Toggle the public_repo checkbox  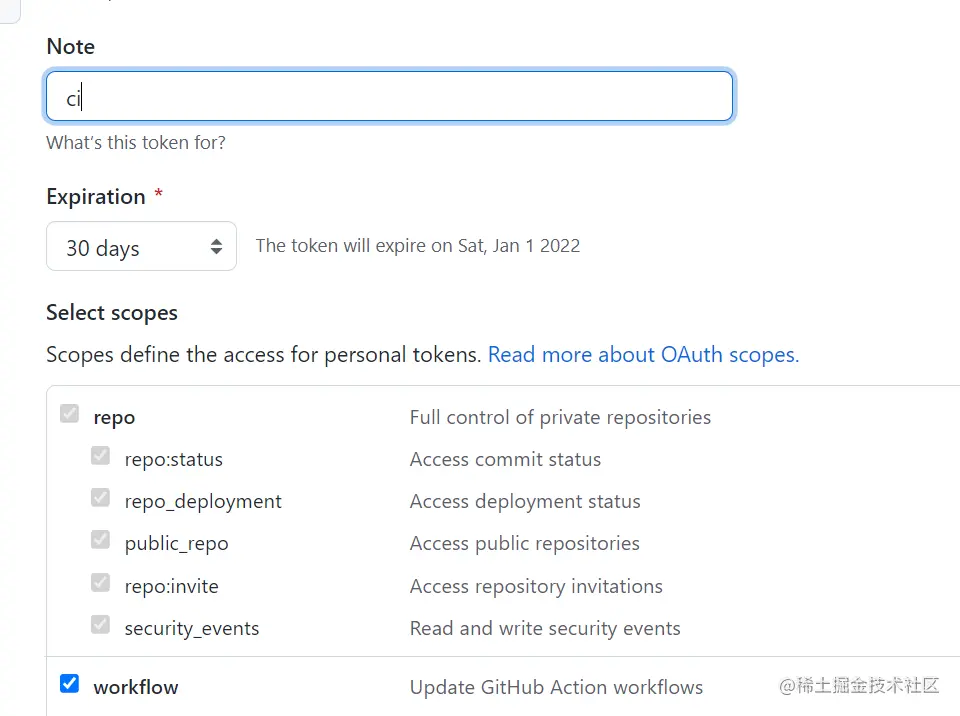tap(100, 540)
